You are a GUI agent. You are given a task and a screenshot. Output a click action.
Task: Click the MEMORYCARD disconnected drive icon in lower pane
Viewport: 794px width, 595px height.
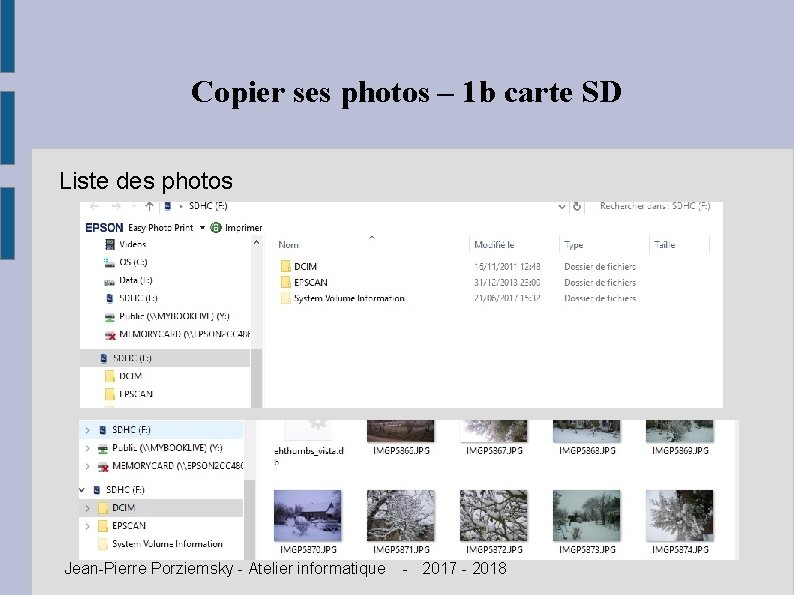(x=103, y=466)
